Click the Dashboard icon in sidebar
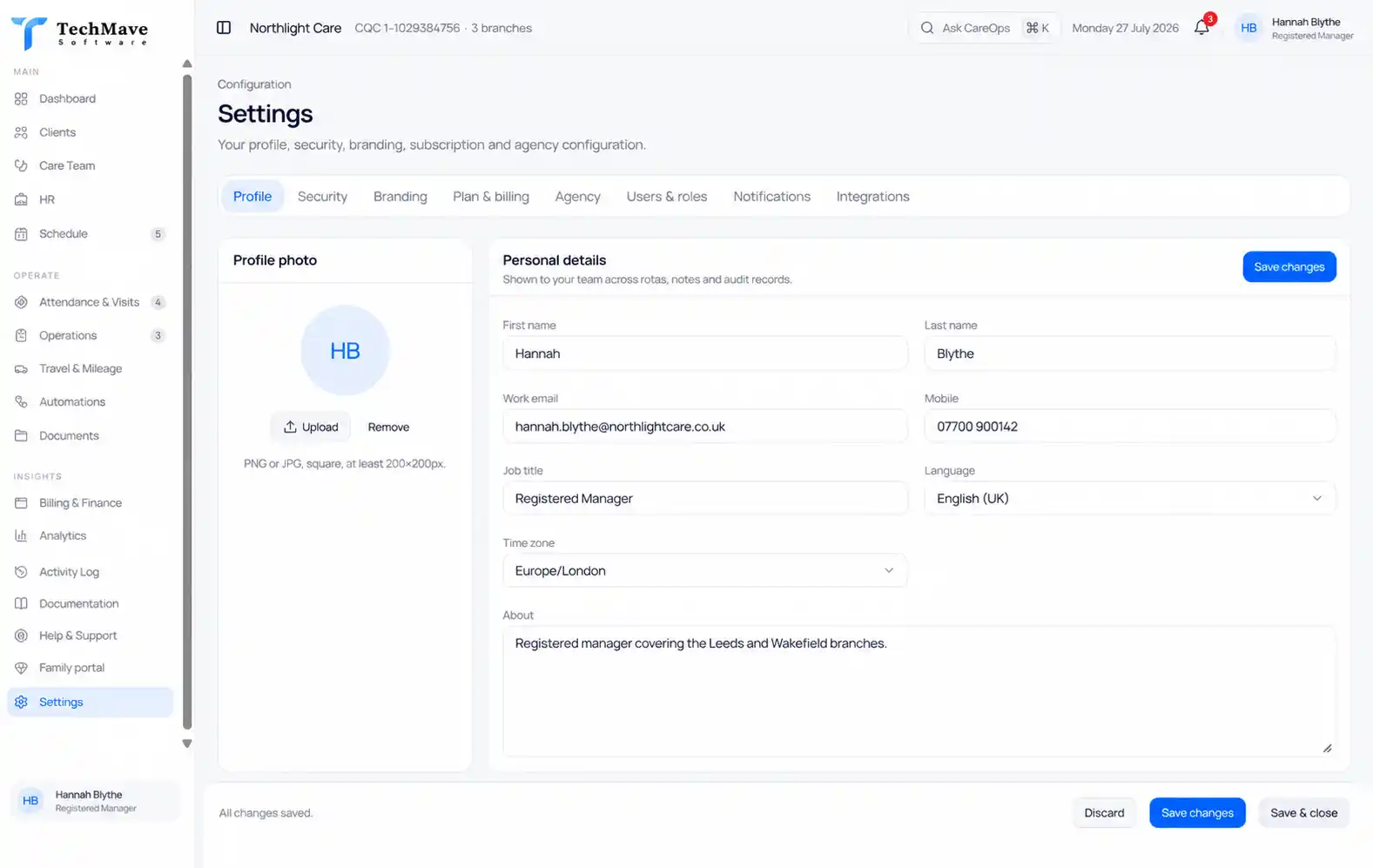The image size is (1373, 868). 21,98
